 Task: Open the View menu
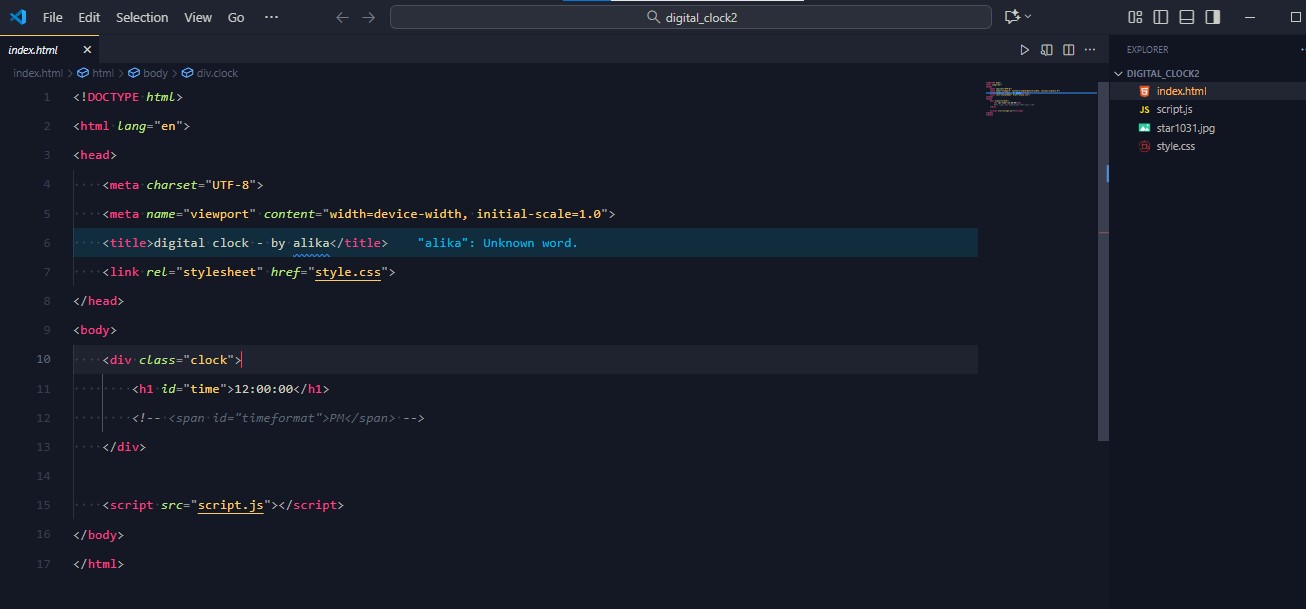click(198, 17)
